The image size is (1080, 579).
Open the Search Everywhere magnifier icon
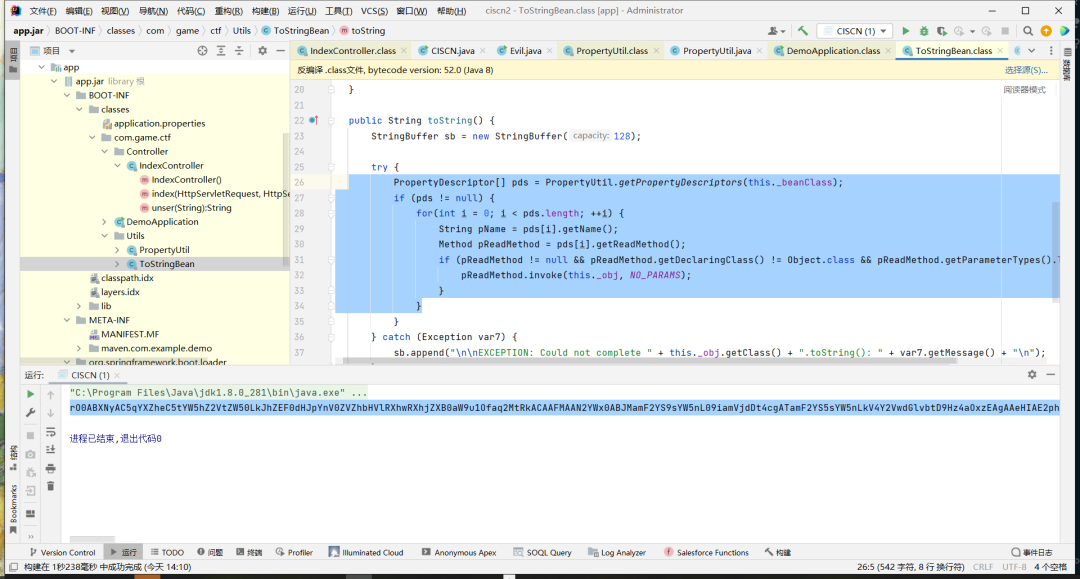[x=1028, y=31]
